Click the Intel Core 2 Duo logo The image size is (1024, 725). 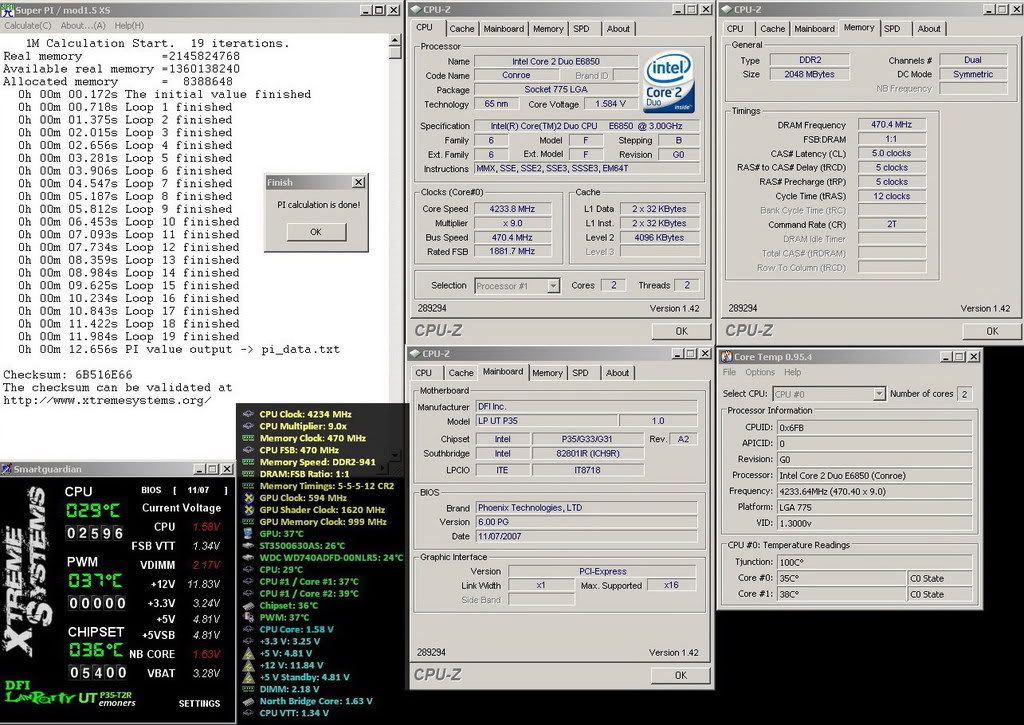point(669,84)
